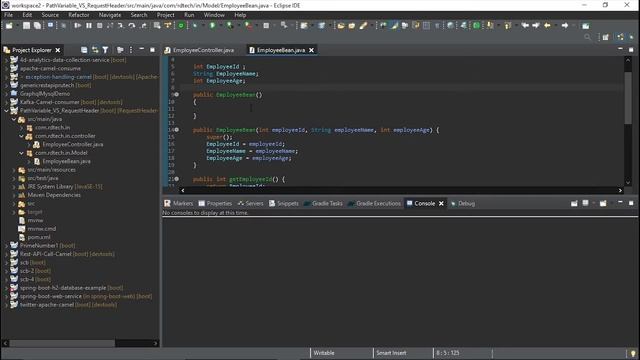
Task: Click the Previous Annotation icon
Action: 508,26
